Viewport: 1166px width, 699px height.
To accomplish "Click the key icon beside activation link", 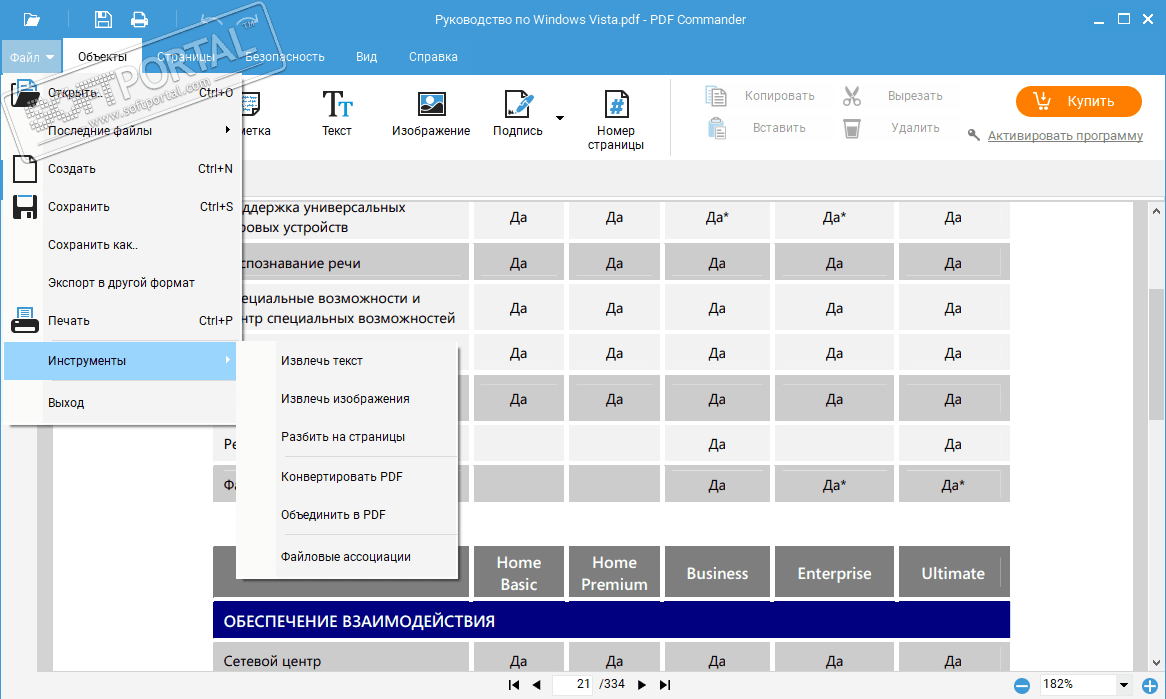I will click(x=973, y=135).
